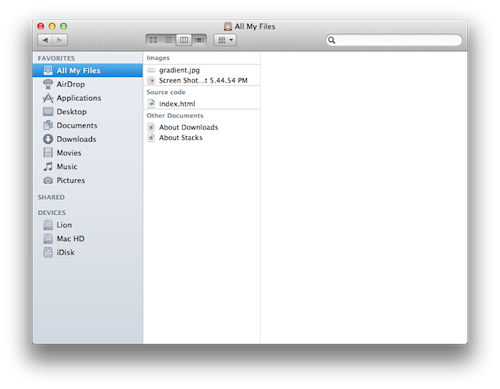The width and height of the screenshot is (500, 389).
Task: Switch to Cover Flow view
Action: coord(199,40)
